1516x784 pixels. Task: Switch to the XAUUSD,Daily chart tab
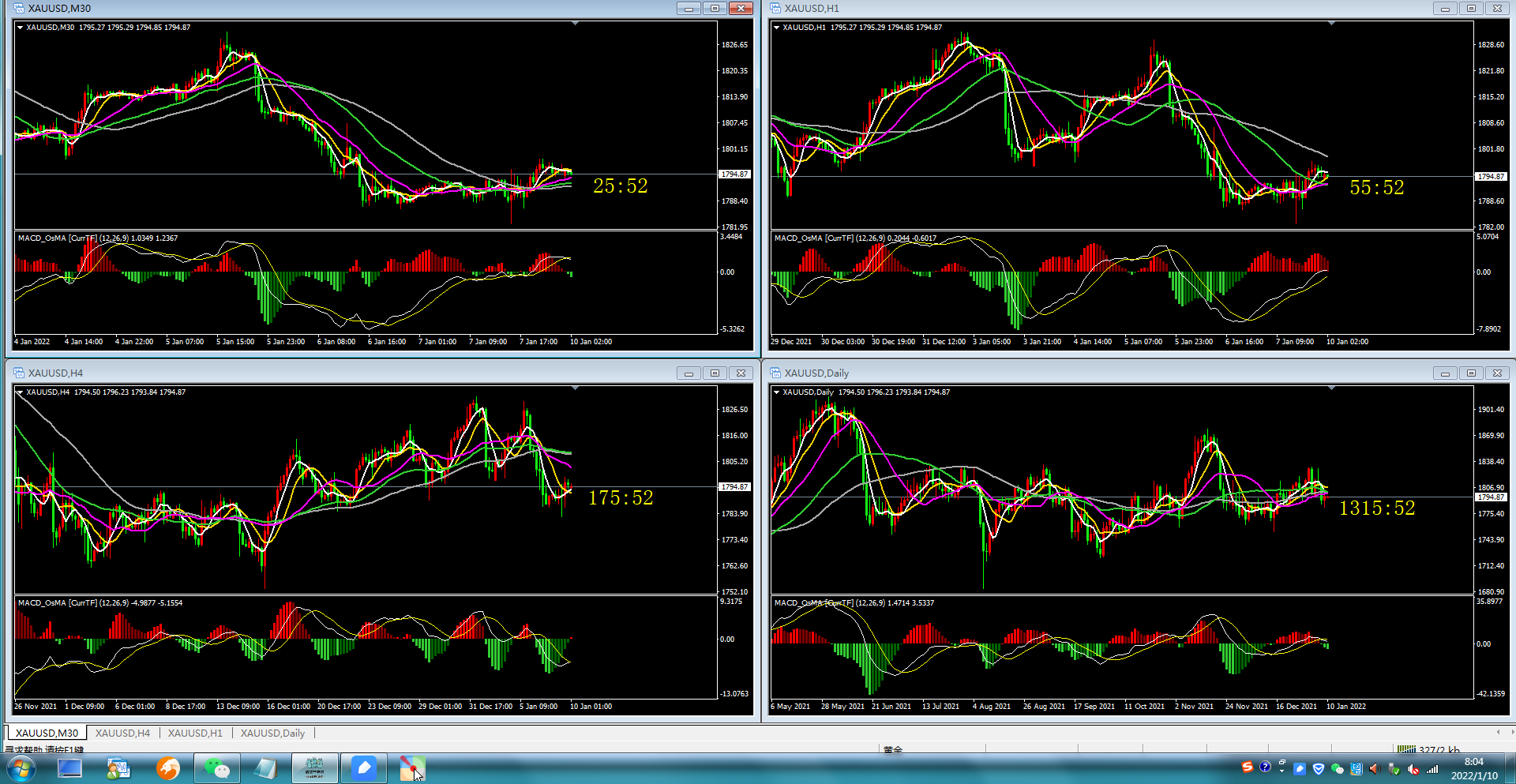point(272,733)
